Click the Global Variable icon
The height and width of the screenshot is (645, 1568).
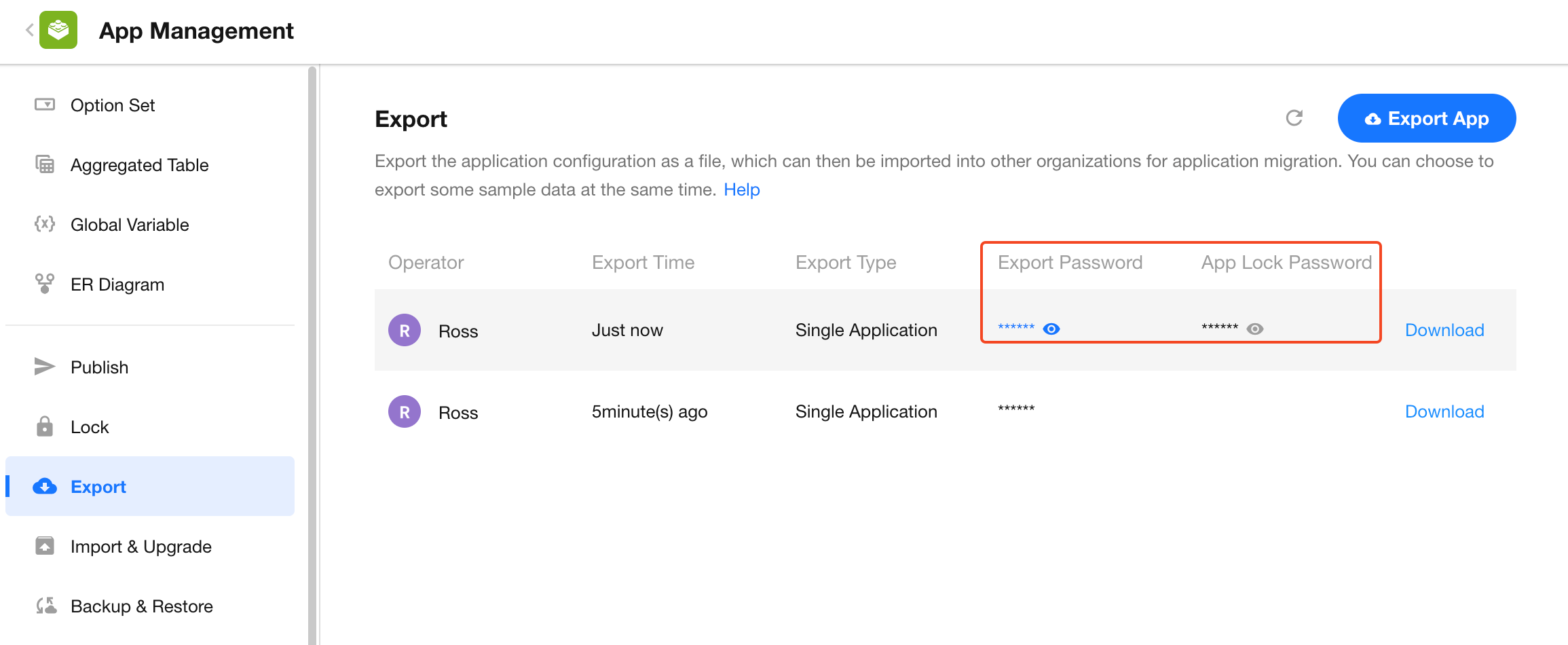(45, 224)
